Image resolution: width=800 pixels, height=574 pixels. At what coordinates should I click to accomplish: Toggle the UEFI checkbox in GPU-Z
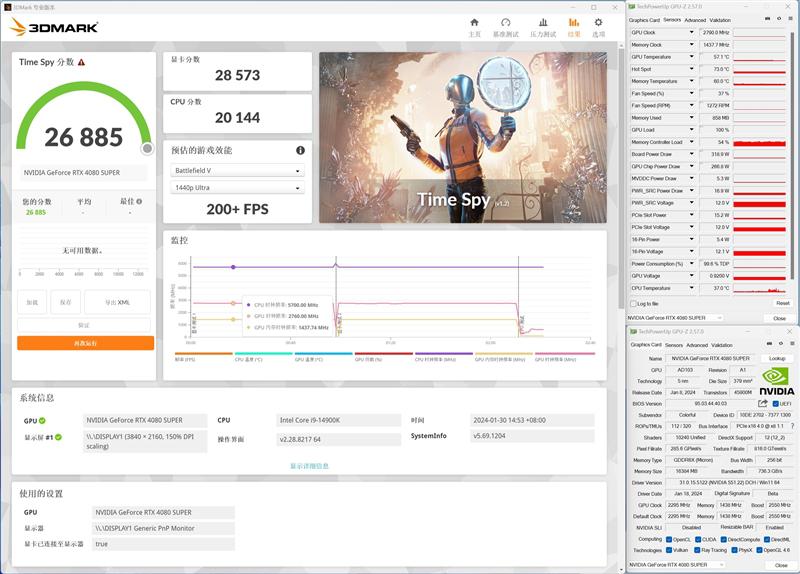coord(776,404)
